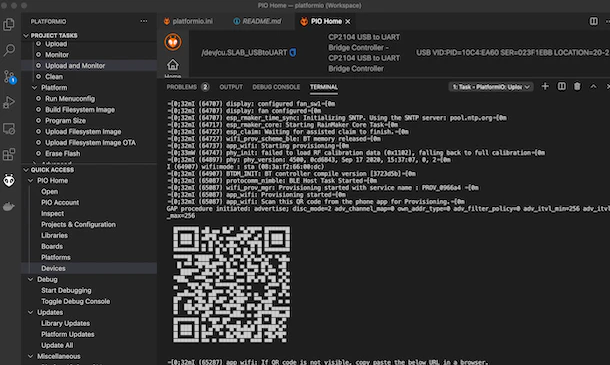Image resolution: width=610 pixels, height=365 pixels.
Task: Open the Search view in activity bar
Action: 9,50
